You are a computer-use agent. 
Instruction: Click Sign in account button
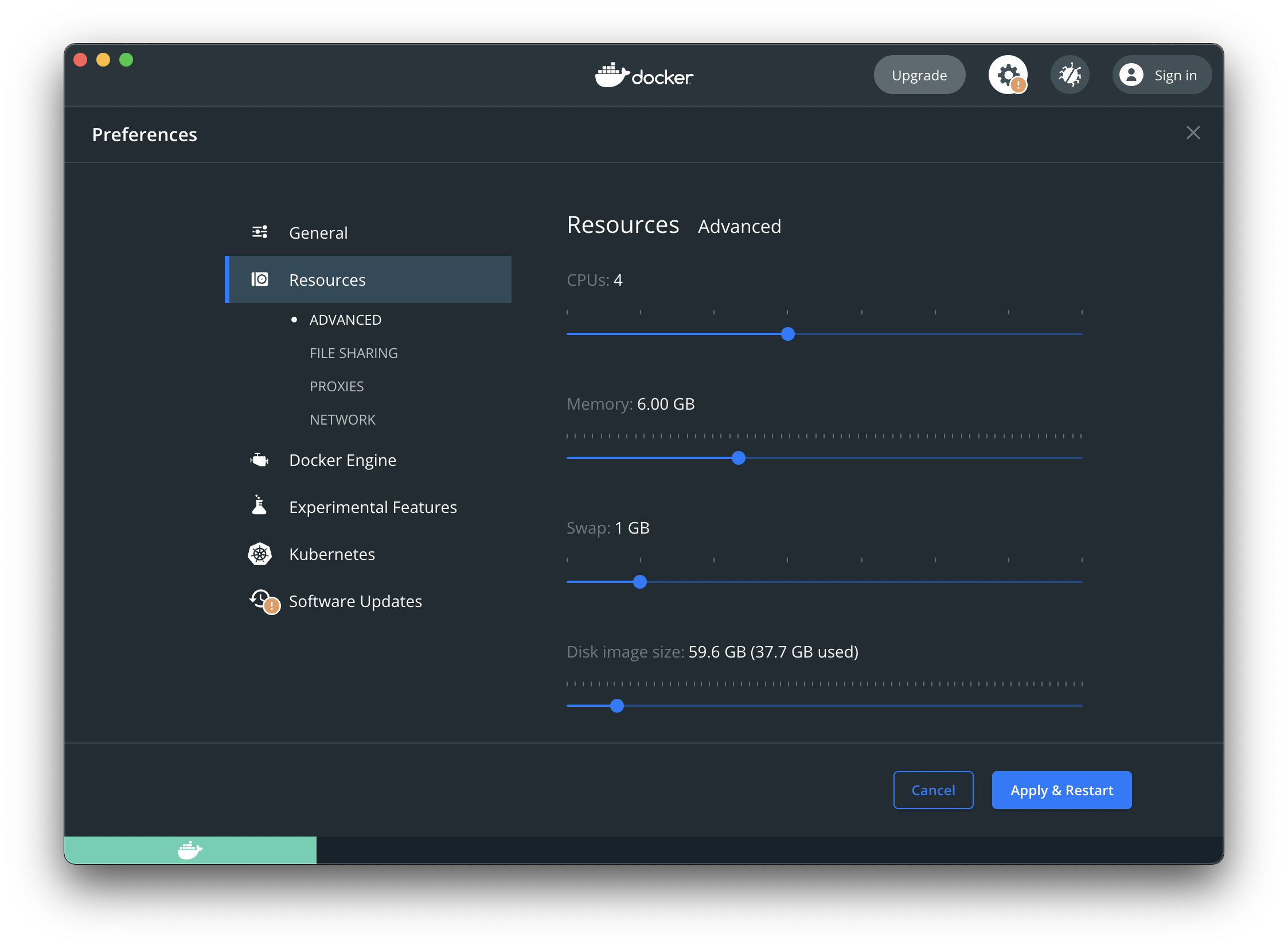click(x=1161, y=75)
